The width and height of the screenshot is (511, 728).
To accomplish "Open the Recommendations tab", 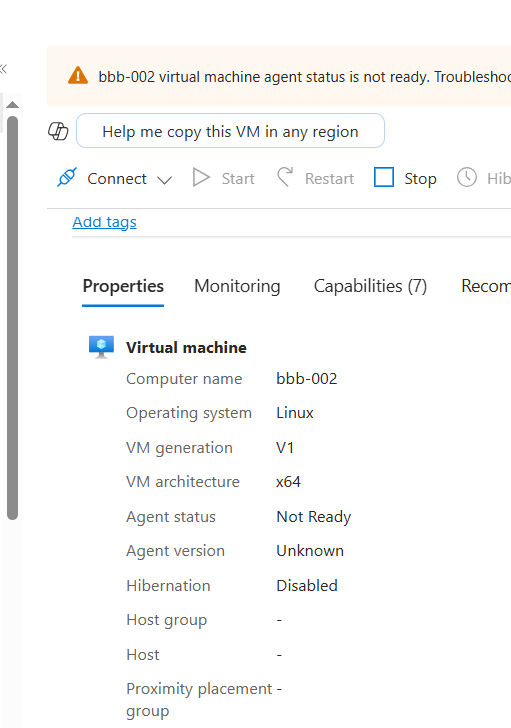I will coord(486,286).
